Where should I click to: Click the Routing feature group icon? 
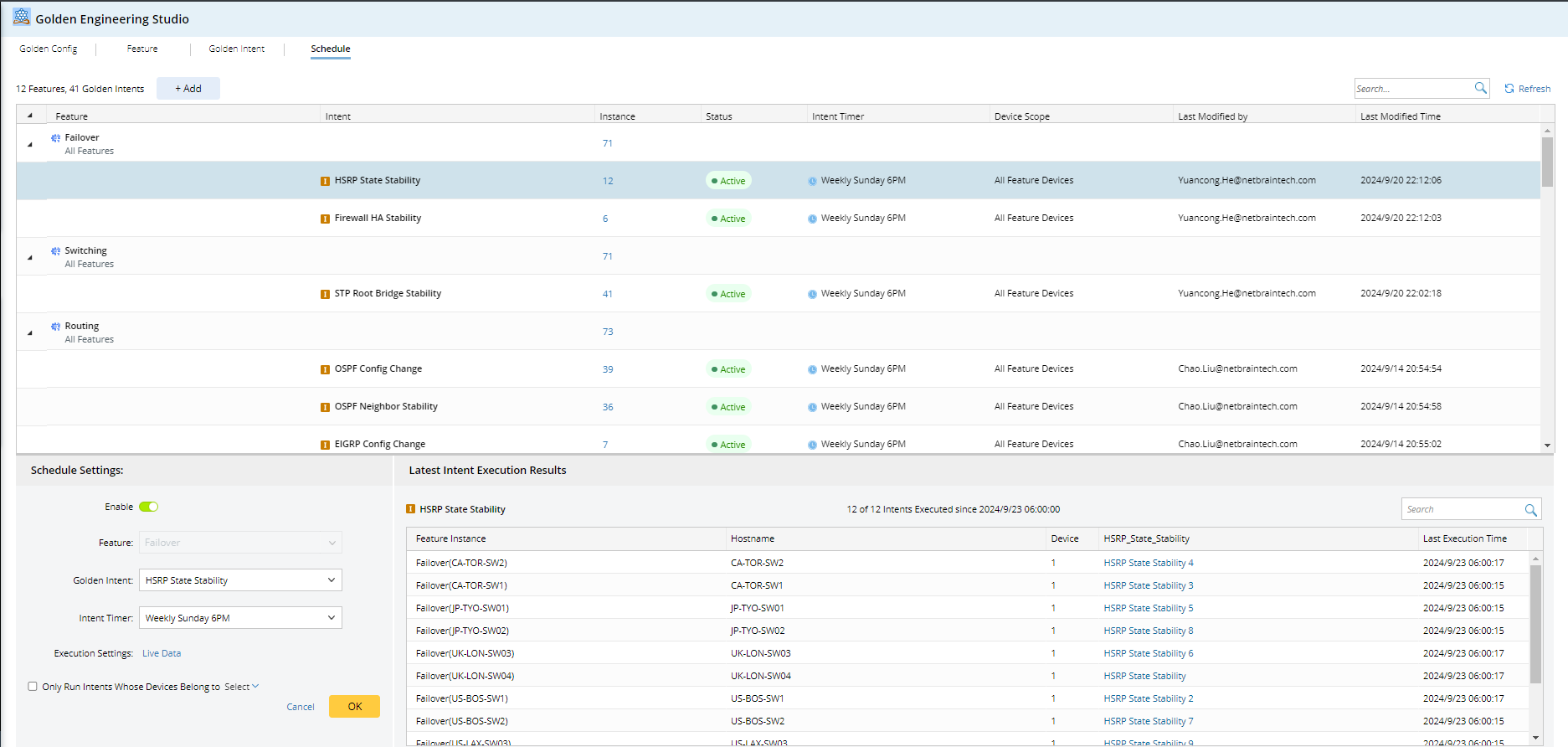[55, 327]
